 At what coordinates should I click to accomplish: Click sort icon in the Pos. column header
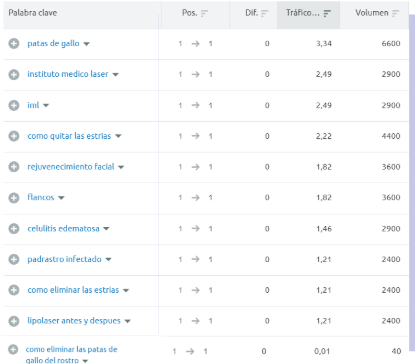[204, 13]
